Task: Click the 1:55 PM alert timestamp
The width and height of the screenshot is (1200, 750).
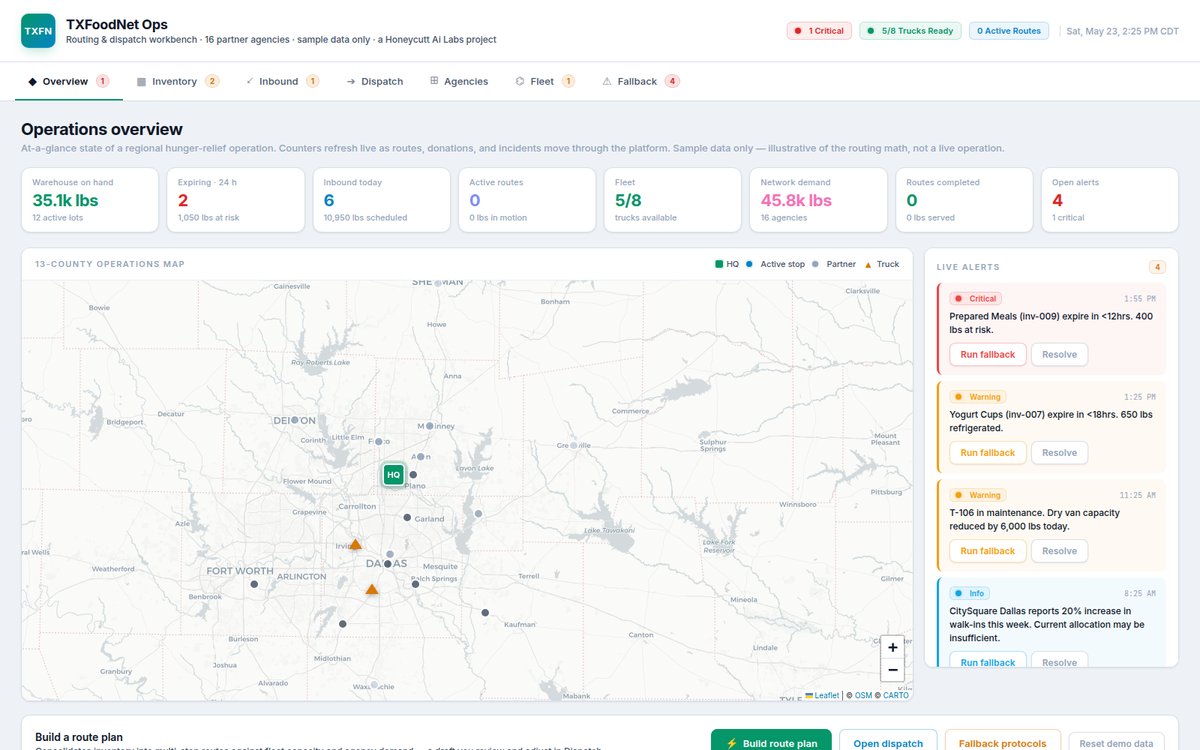Action: [x=1139, y=298]
